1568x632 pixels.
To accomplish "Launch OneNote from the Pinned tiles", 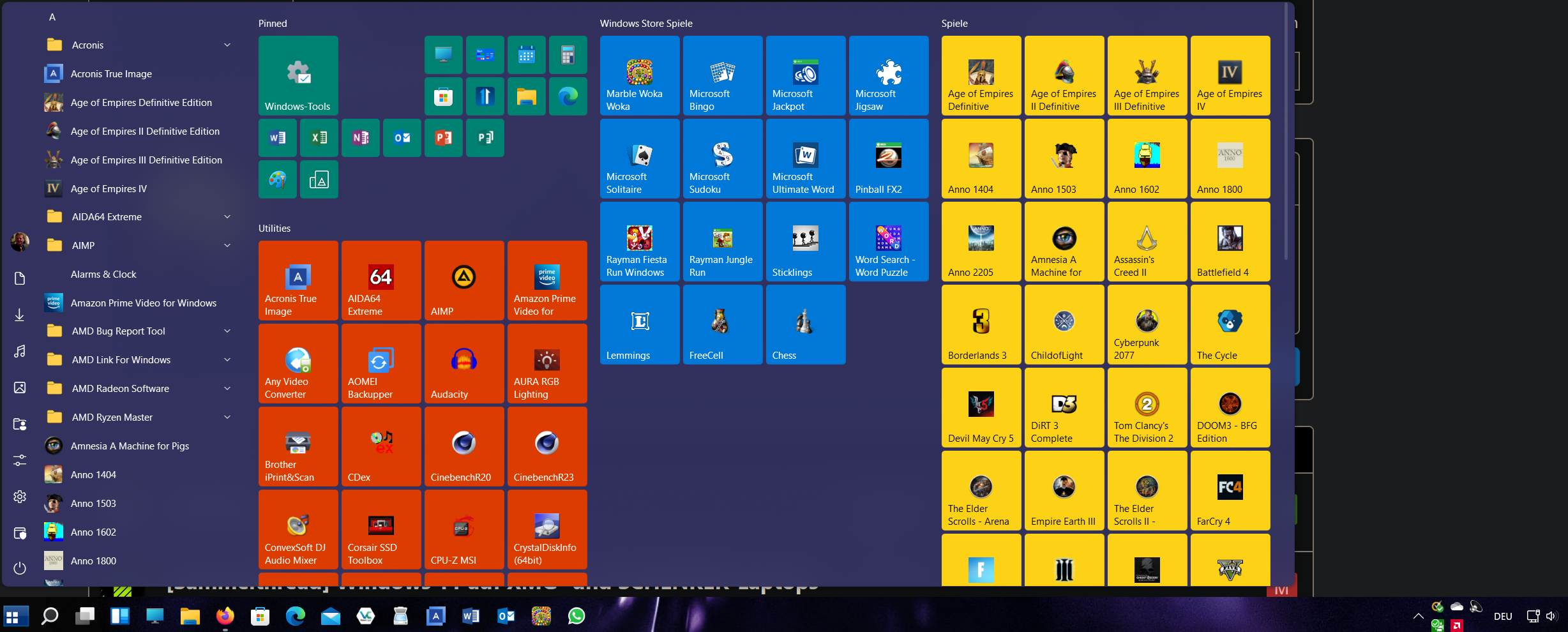I will (x=361, y=138).
